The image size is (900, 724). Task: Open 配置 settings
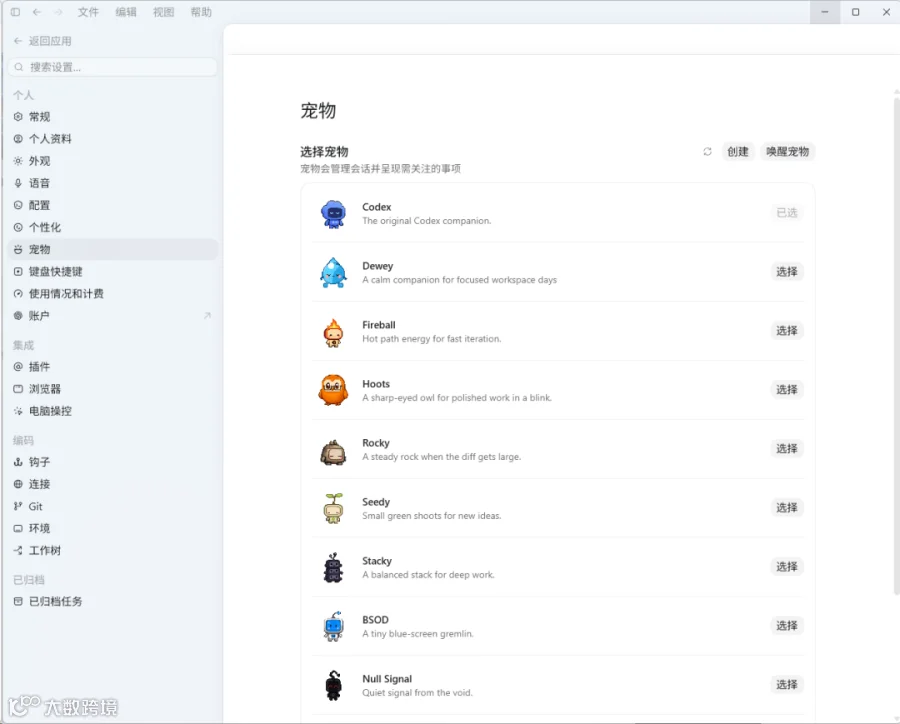(x=112, y=205)
